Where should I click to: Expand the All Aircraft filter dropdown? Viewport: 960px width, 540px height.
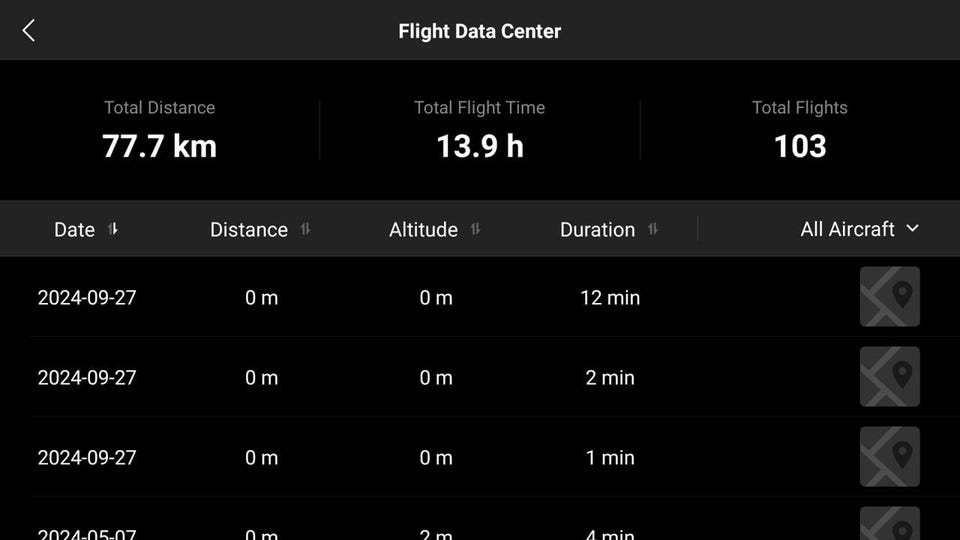pyautogui.click(x=859, y=229)
